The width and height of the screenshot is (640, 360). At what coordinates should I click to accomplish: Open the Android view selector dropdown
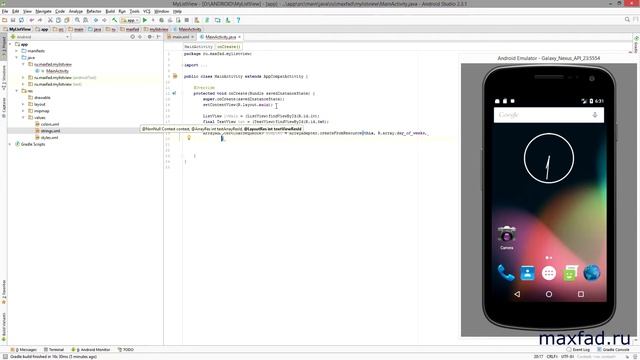coord(40,37)
